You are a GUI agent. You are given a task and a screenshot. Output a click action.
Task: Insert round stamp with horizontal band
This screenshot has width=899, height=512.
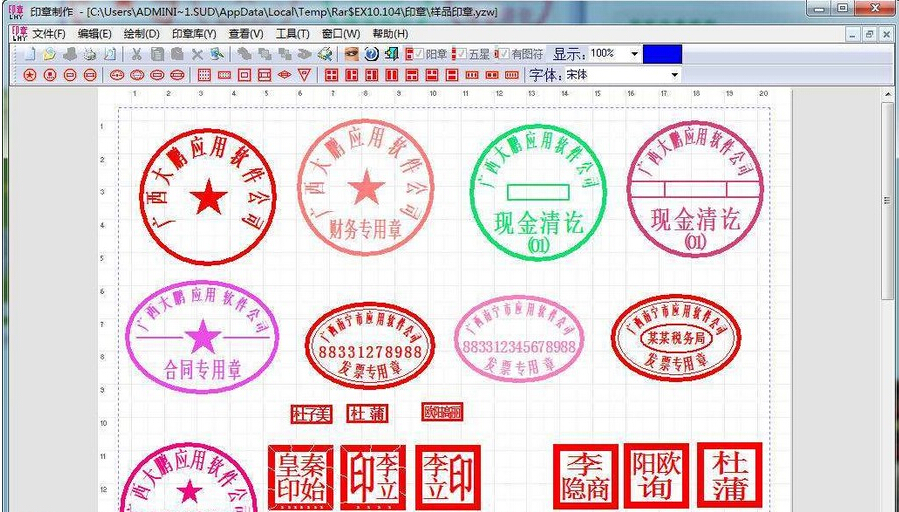click(x=90, y=75)
